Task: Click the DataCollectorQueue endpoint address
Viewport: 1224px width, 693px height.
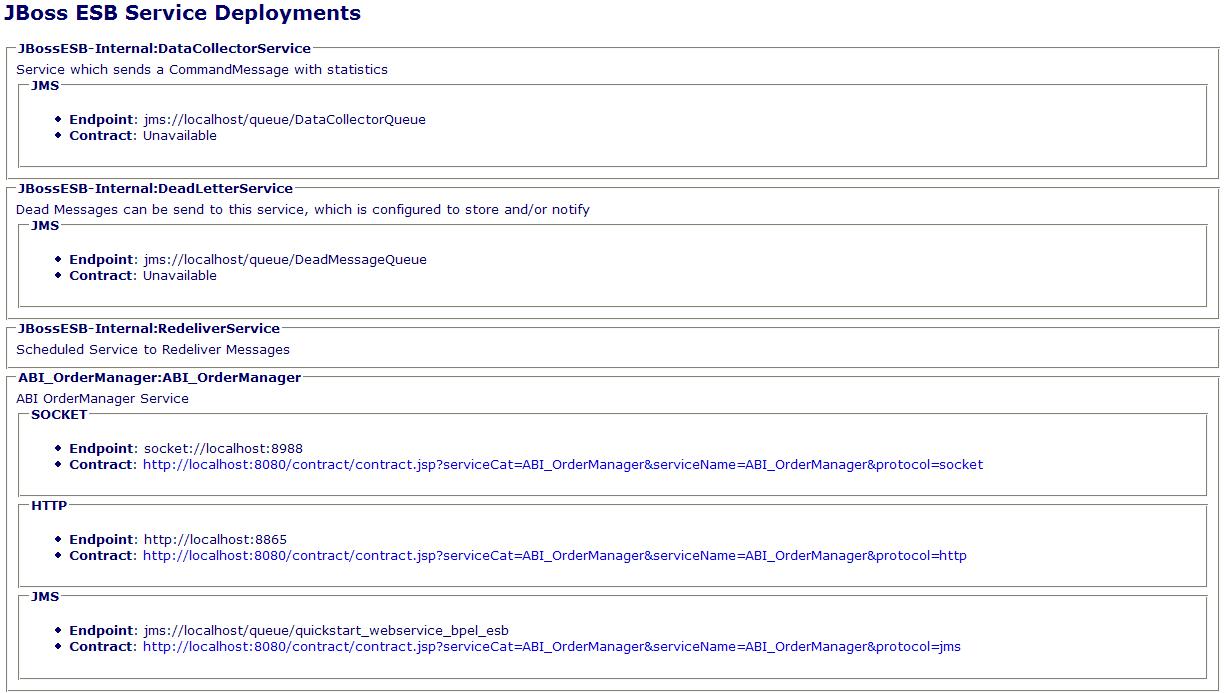Action: (x=284, y=120)
